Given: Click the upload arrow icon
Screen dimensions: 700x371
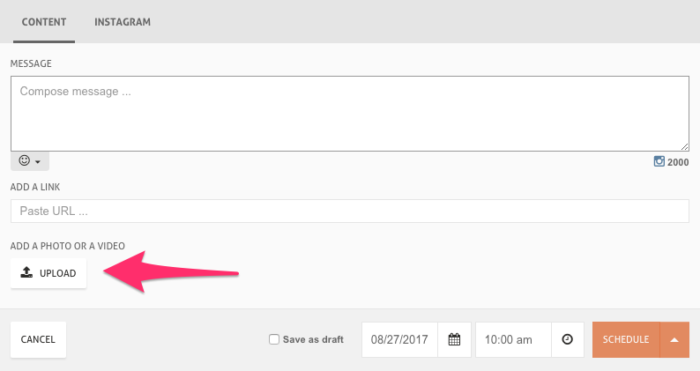Looking at the screenshot, I should [27, 272].
